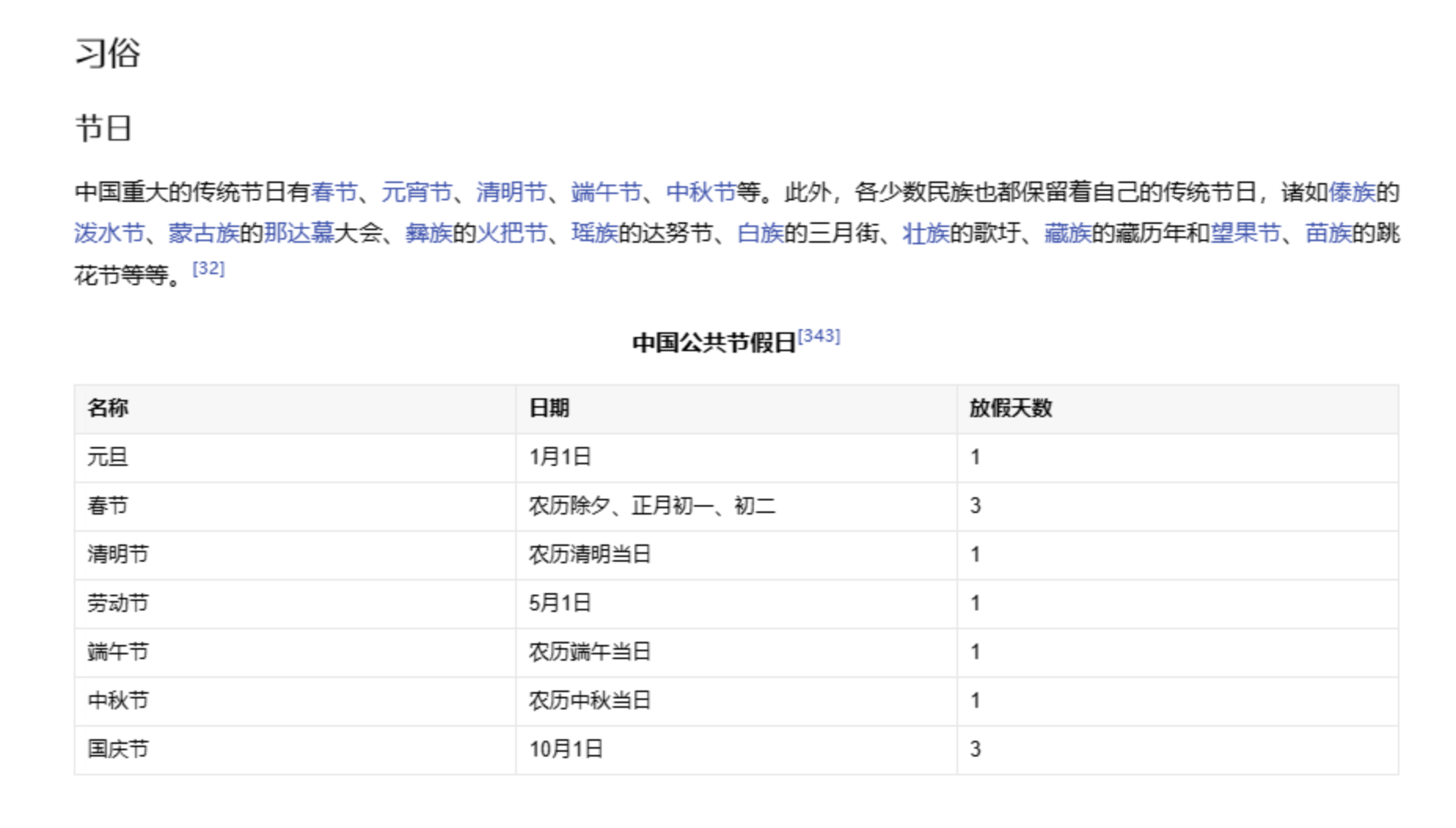1456x828 pixels.
Task: Select the 清明节 name cell in the table
Action: tap(294, 555)
